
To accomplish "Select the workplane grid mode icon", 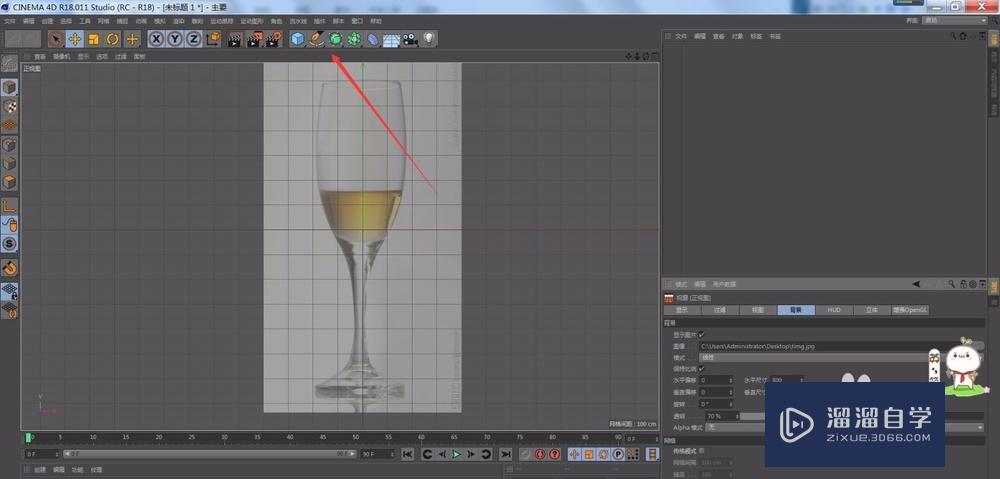I will point(9,126).
